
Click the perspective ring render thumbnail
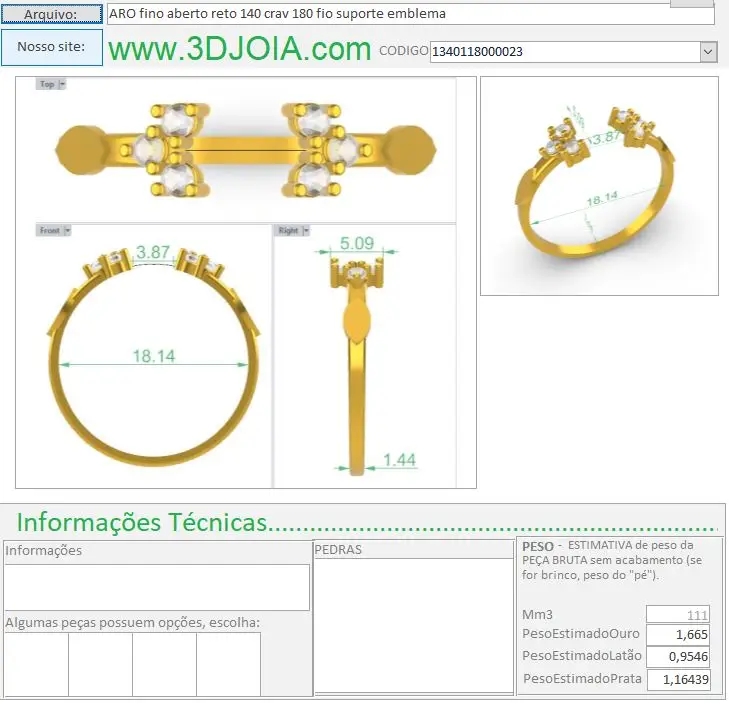tap(599, 186)
